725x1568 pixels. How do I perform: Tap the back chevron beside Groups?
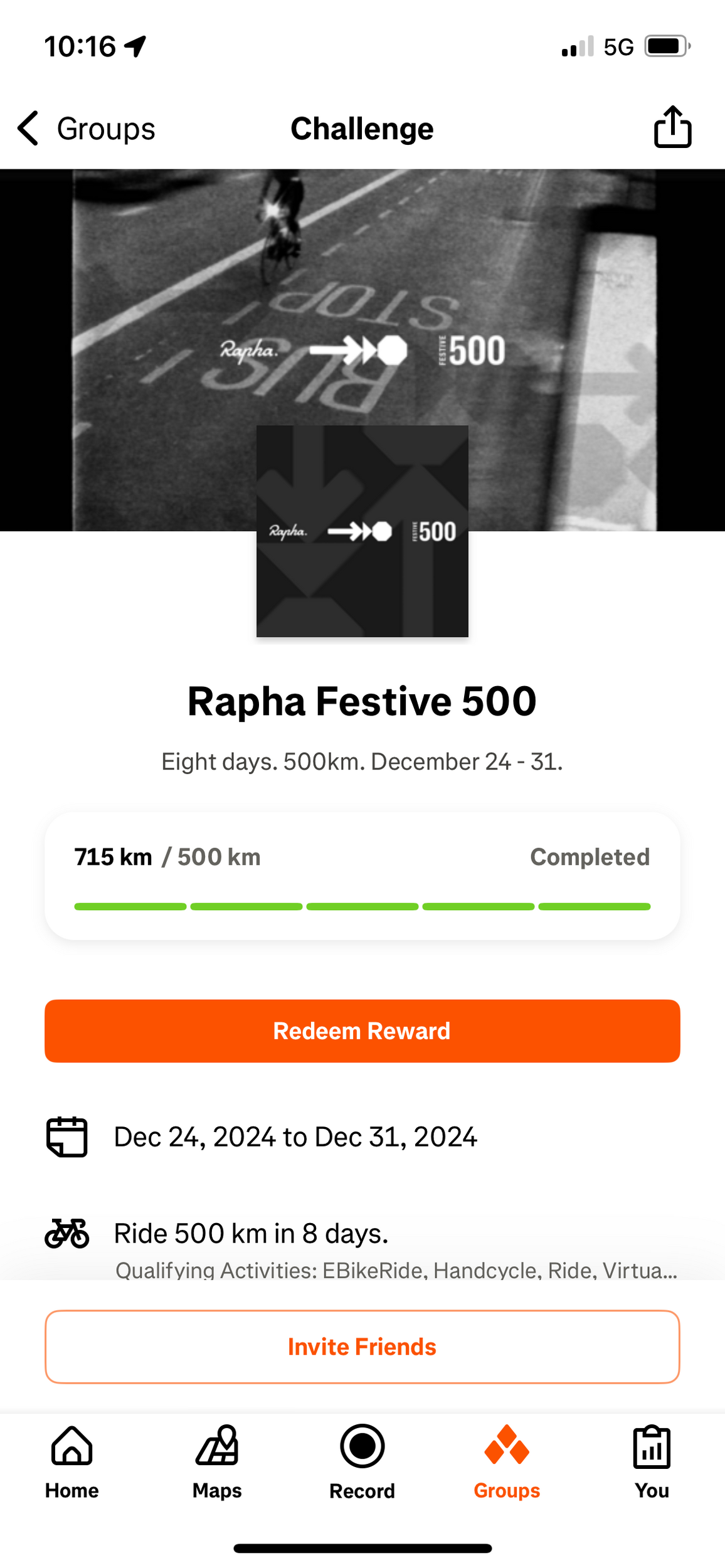point(28,129)
